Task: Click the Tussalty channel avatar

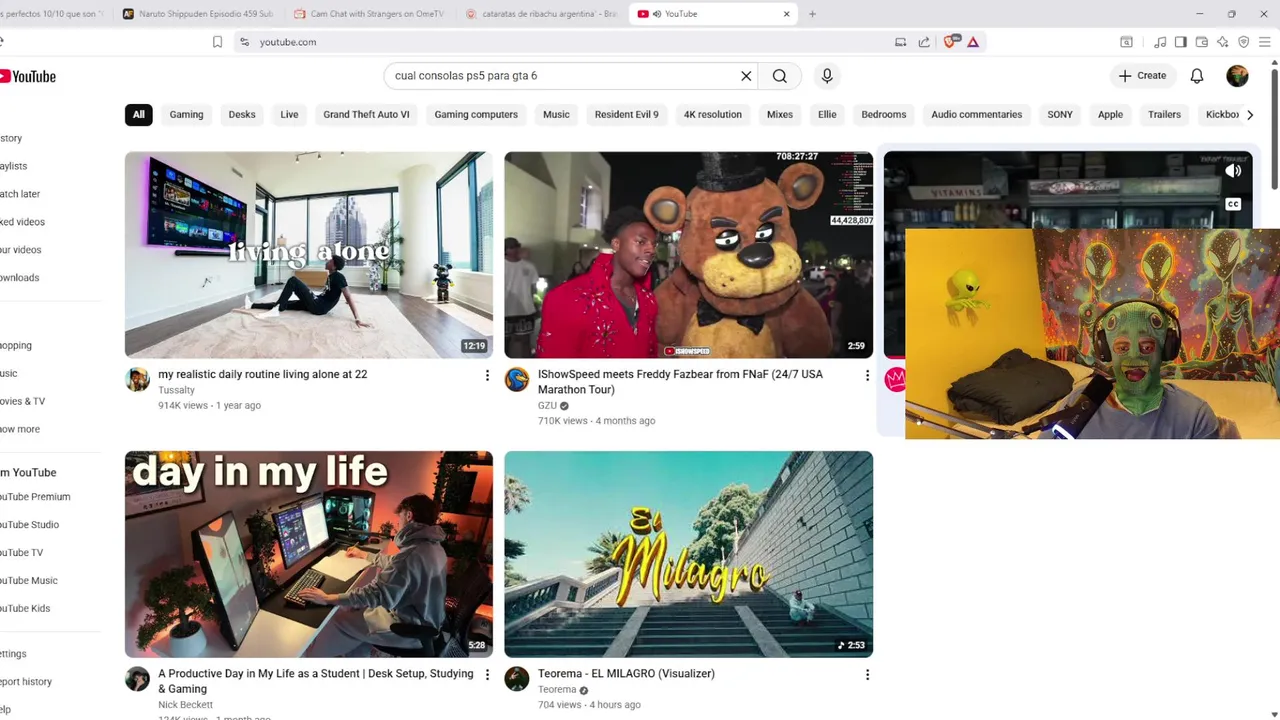Action: (x=137, y=379)
